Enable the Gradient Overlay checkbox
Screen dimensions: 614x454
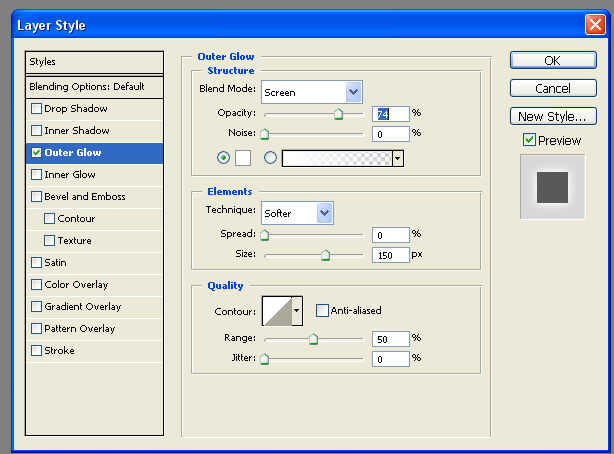coord(36,306)
